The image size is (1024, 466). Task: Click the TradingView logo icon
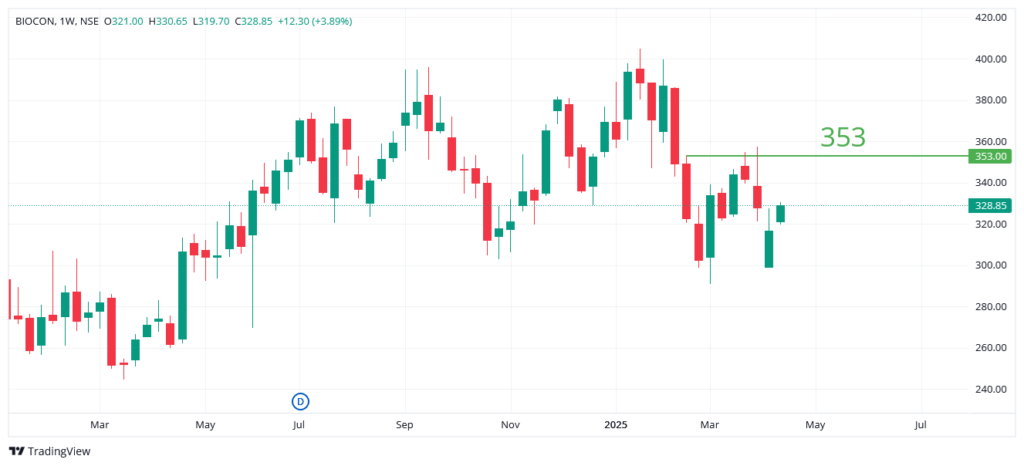click(16, 451)
